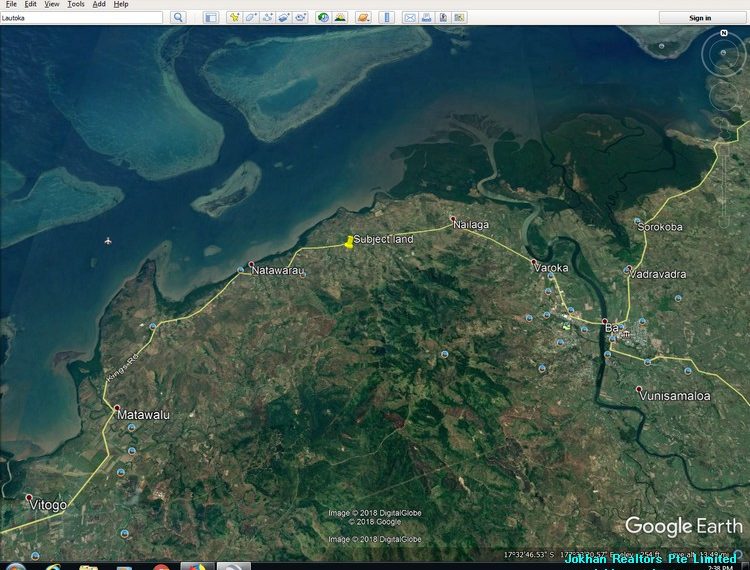
Task: Add an image overlay from the toolbar
Action: click(284, 18)
